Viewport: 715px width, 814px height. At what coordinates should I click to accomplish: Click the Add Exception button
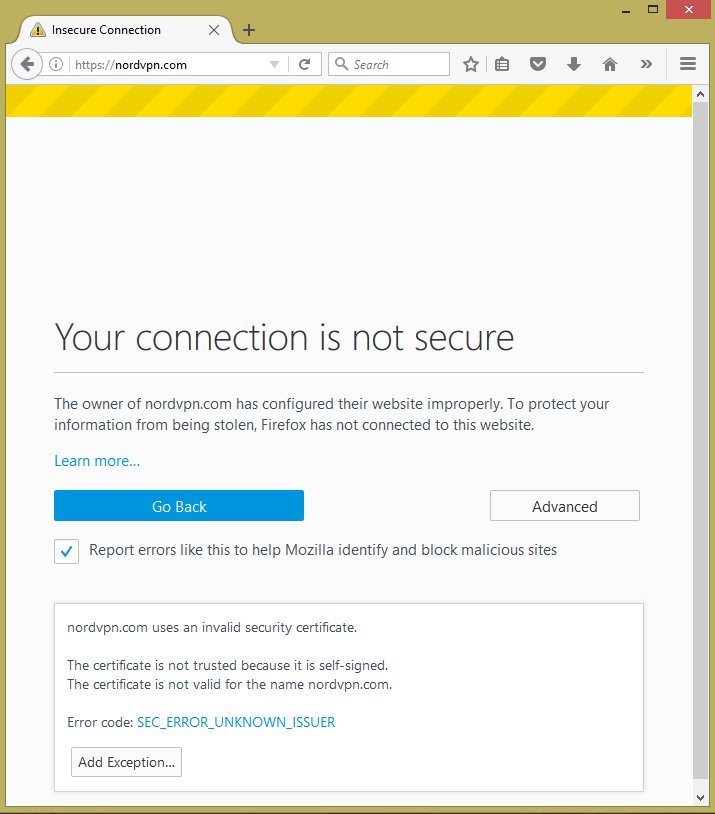[x=127, y=762]
